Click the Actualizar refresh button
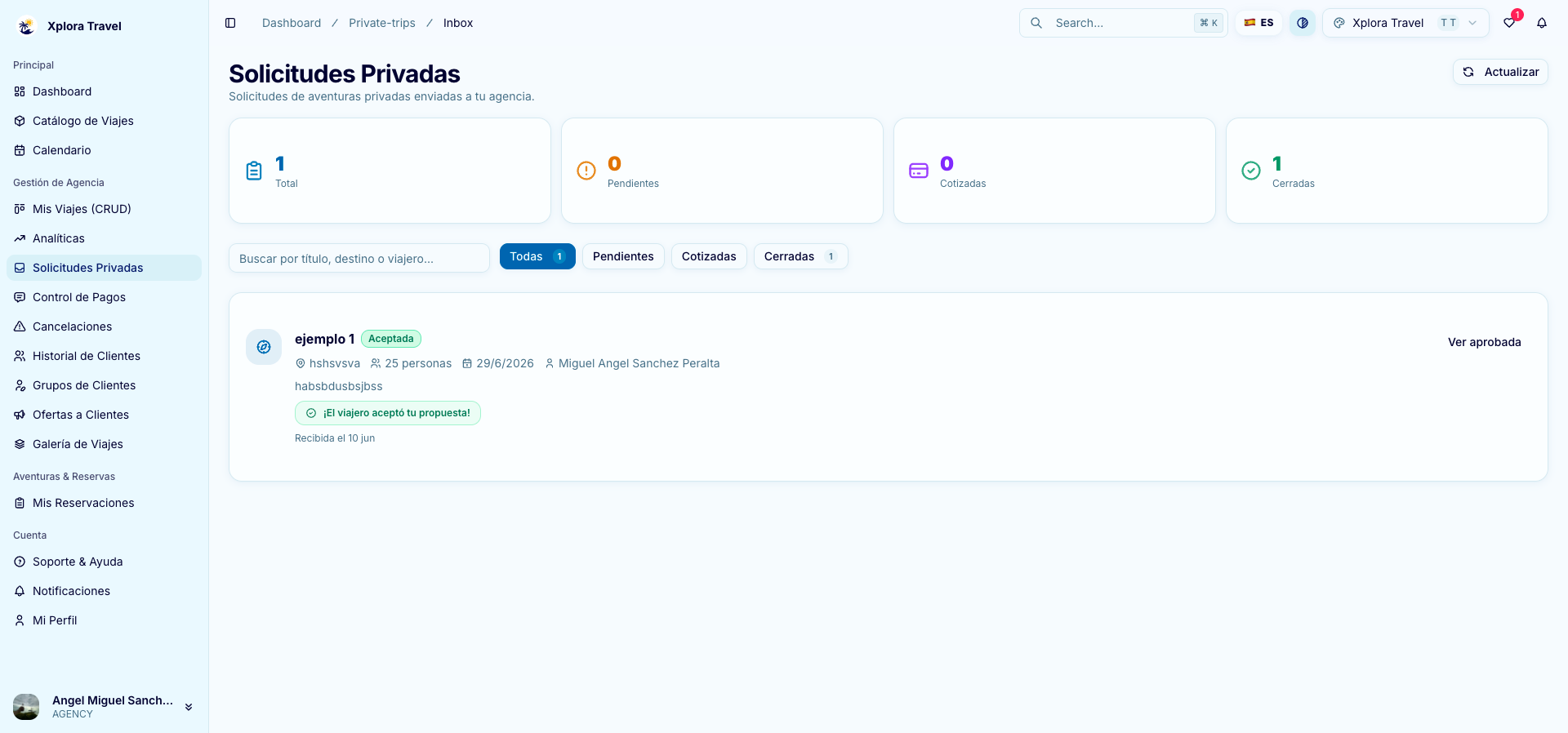Screen dimensions: 1568x733 [1500, 72]
